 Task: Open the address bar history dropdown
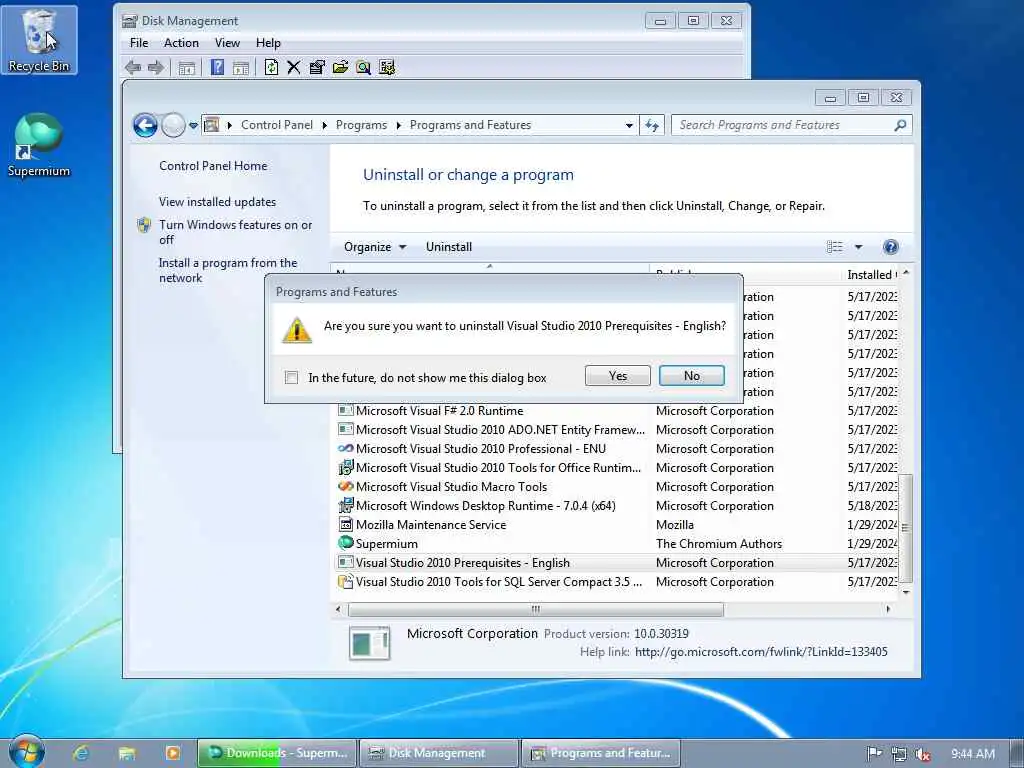click(629, 125)
